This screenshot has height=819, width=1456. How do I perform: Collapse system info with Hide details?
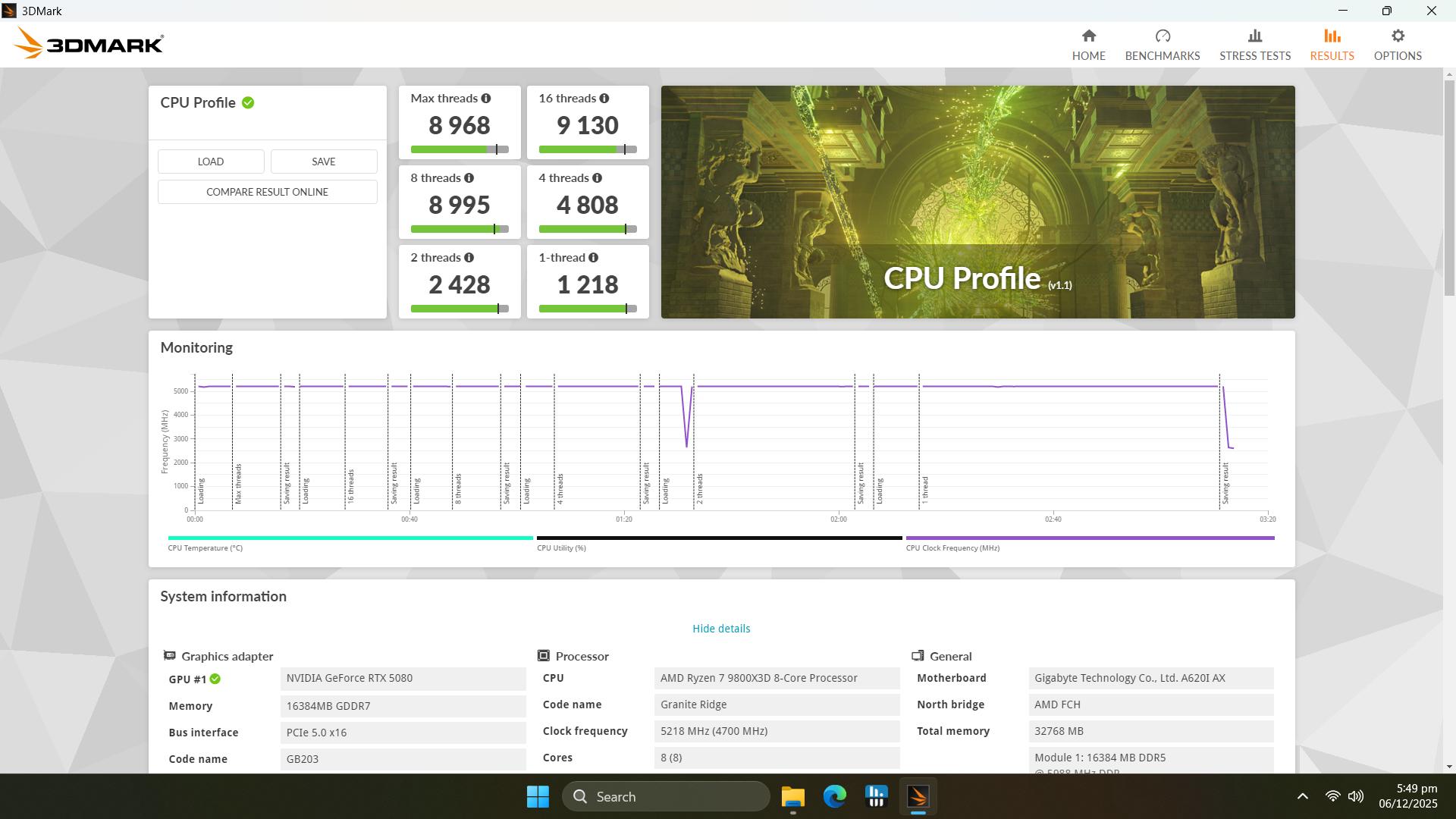point(720,629)
